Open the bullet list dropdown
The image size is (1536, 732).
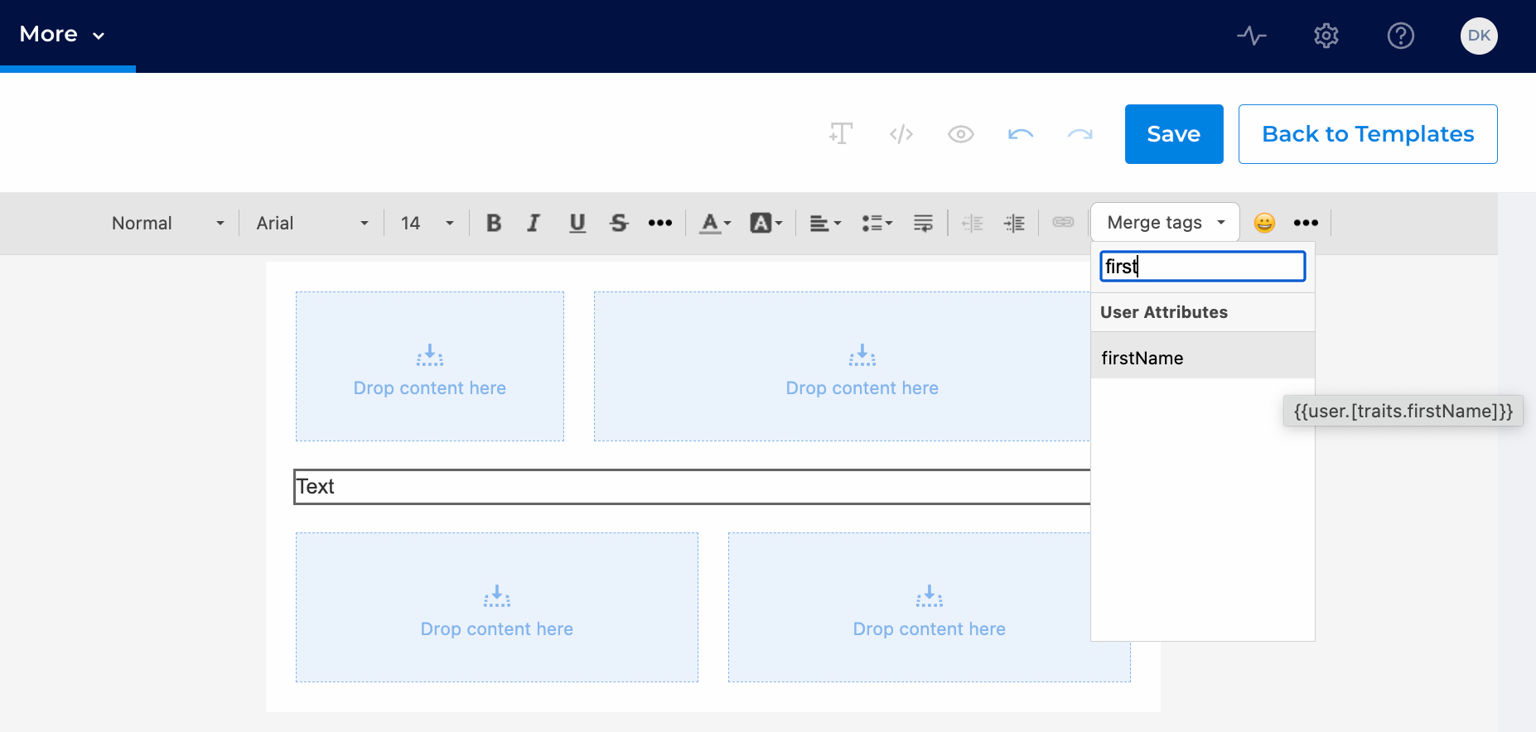coord(877,223)
